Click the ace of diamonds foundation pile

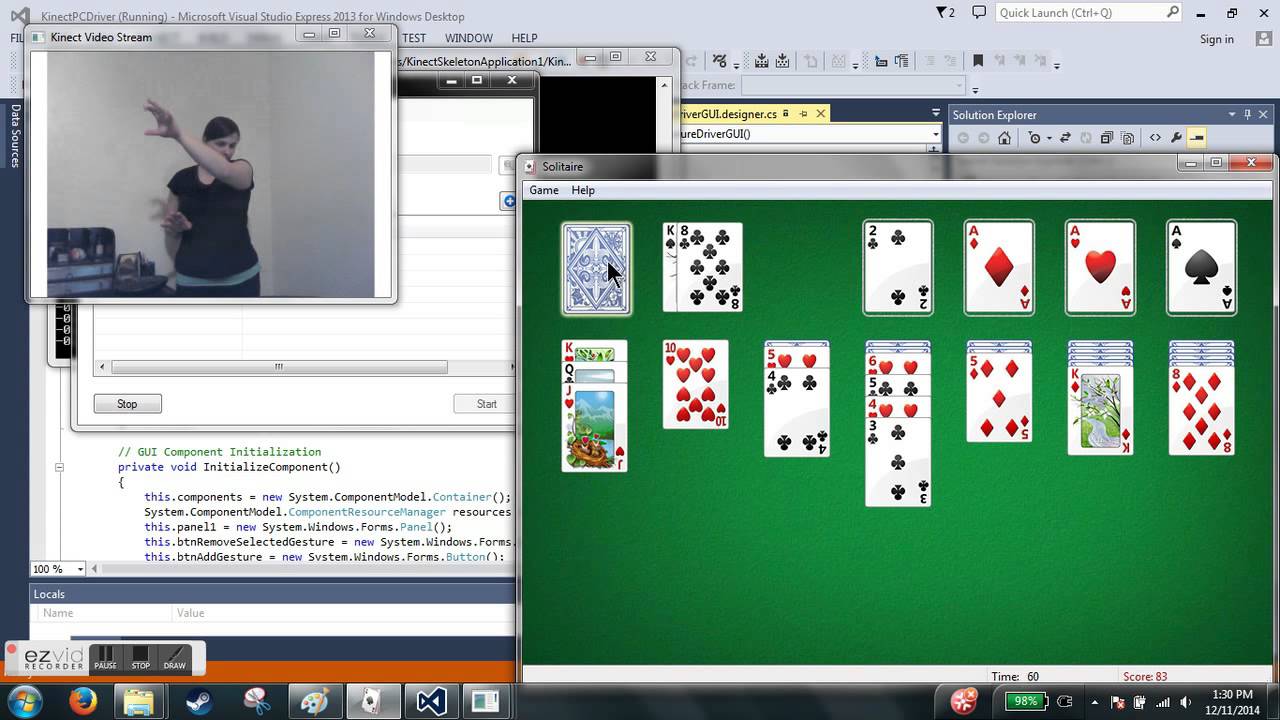[x=999, y=268]
